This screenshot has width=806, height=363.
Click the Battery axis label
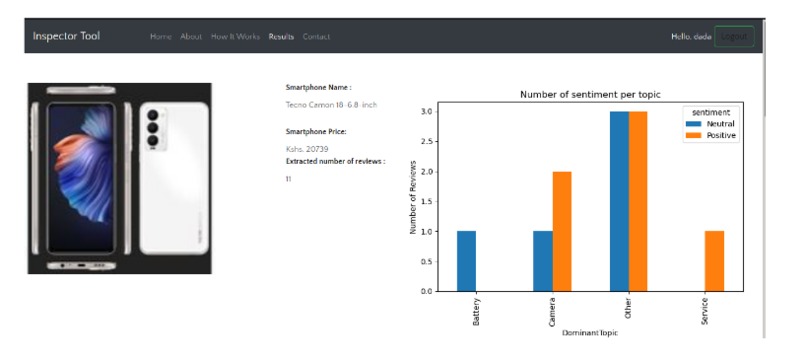pos(476,312)
